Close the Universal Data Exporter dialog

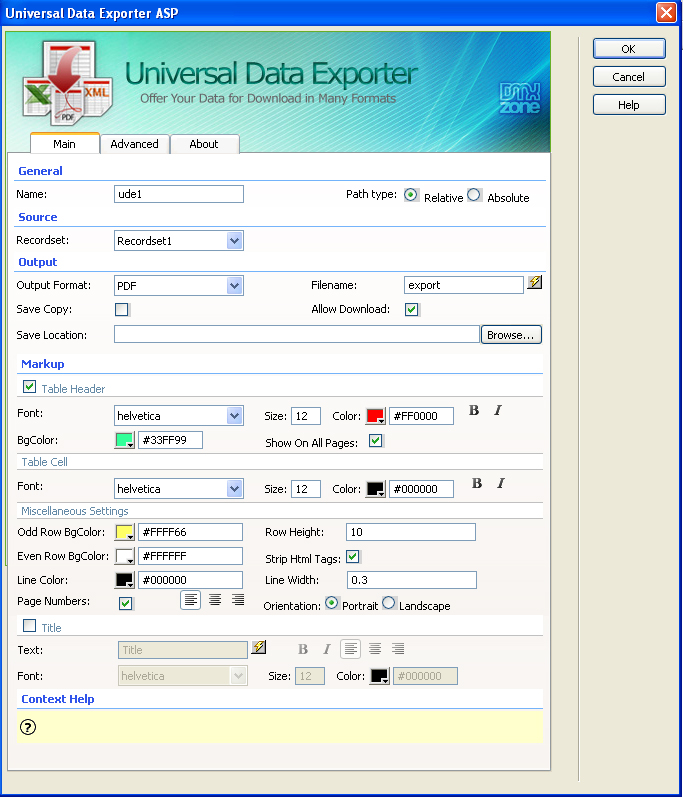[x=666, y=12]
